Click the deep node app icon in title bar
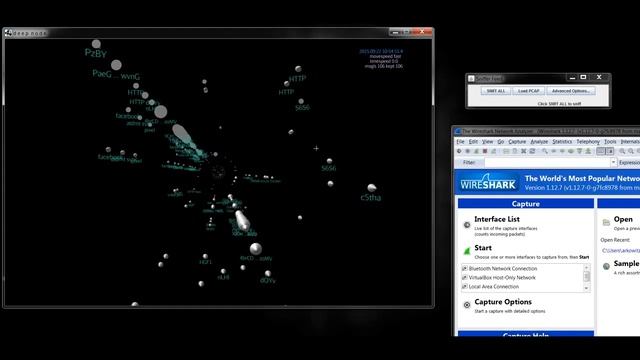Viewport: 640px width, 360px height. coord(8,33)
